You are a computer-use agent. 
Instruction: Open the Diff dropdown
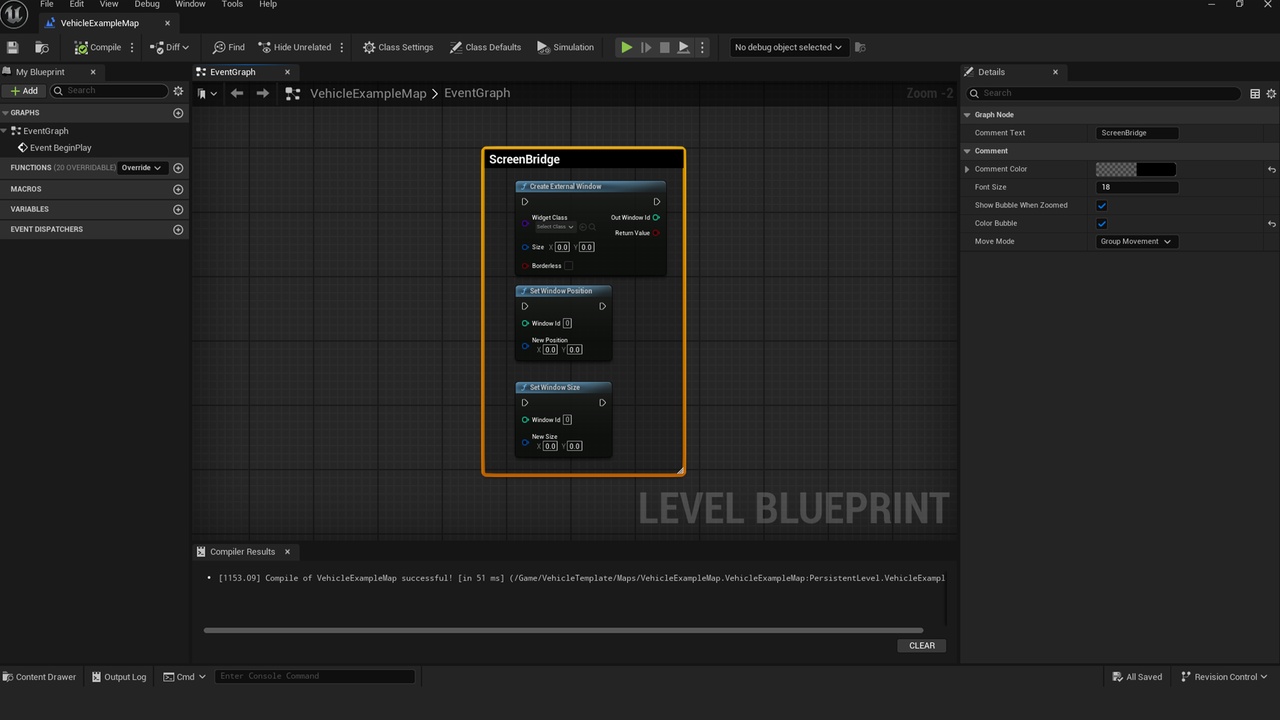(169, 47)
